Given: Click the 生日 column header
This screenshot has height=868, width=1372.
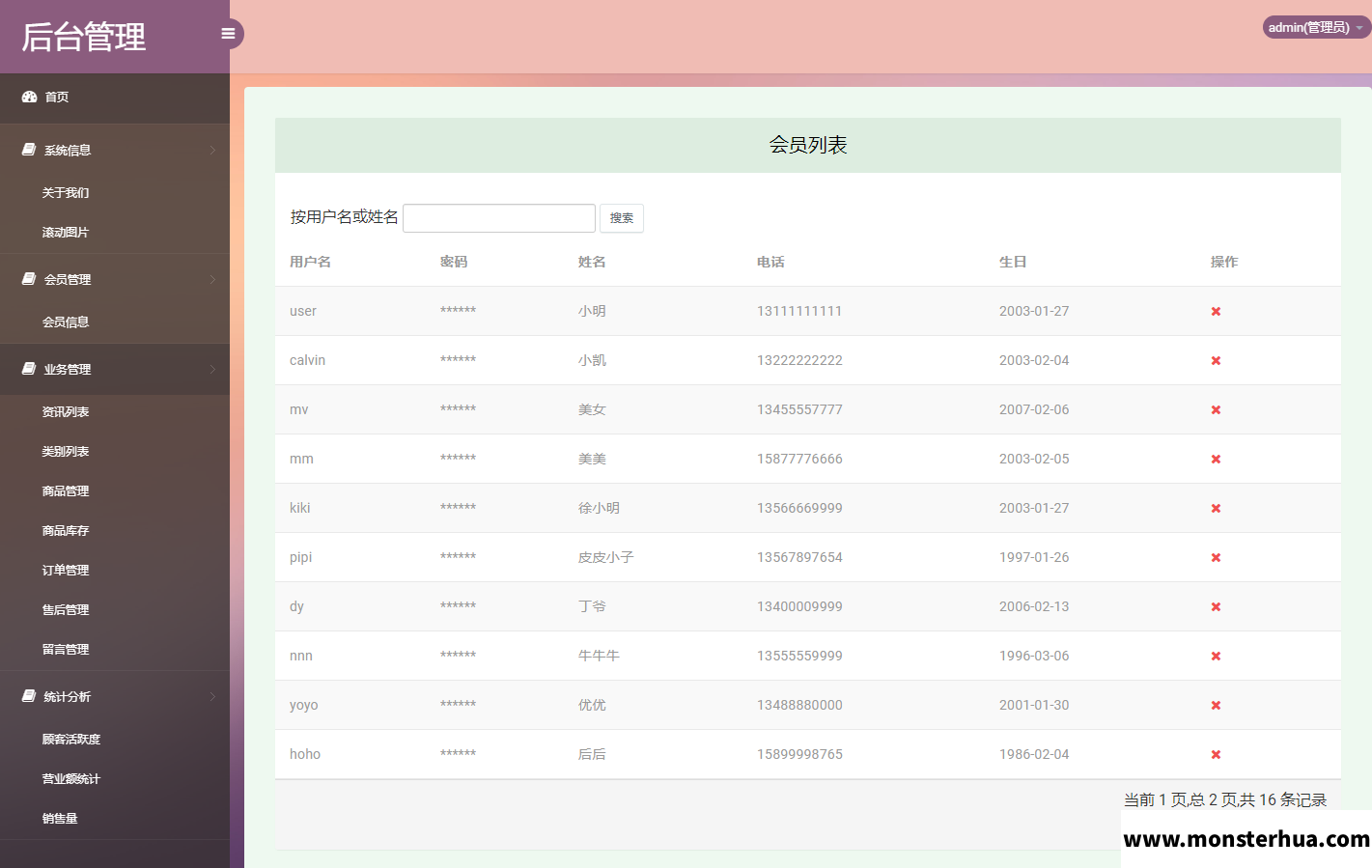Looking at the screenshot, I should [x=1013, y=262].
